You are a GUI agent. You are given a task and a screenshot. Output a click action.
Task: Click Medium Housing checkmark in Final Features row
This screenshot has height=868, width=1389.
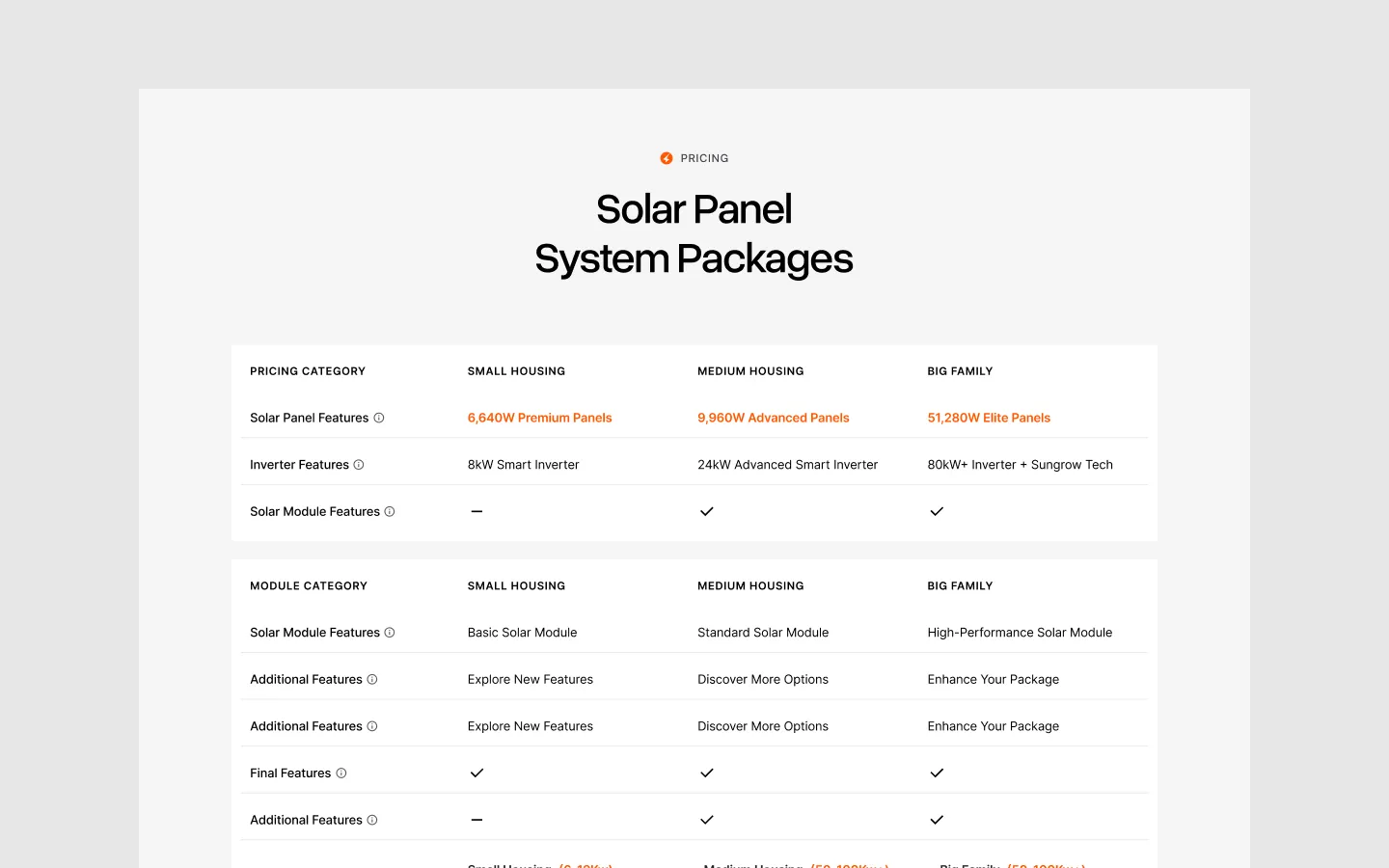pos(707,773)
